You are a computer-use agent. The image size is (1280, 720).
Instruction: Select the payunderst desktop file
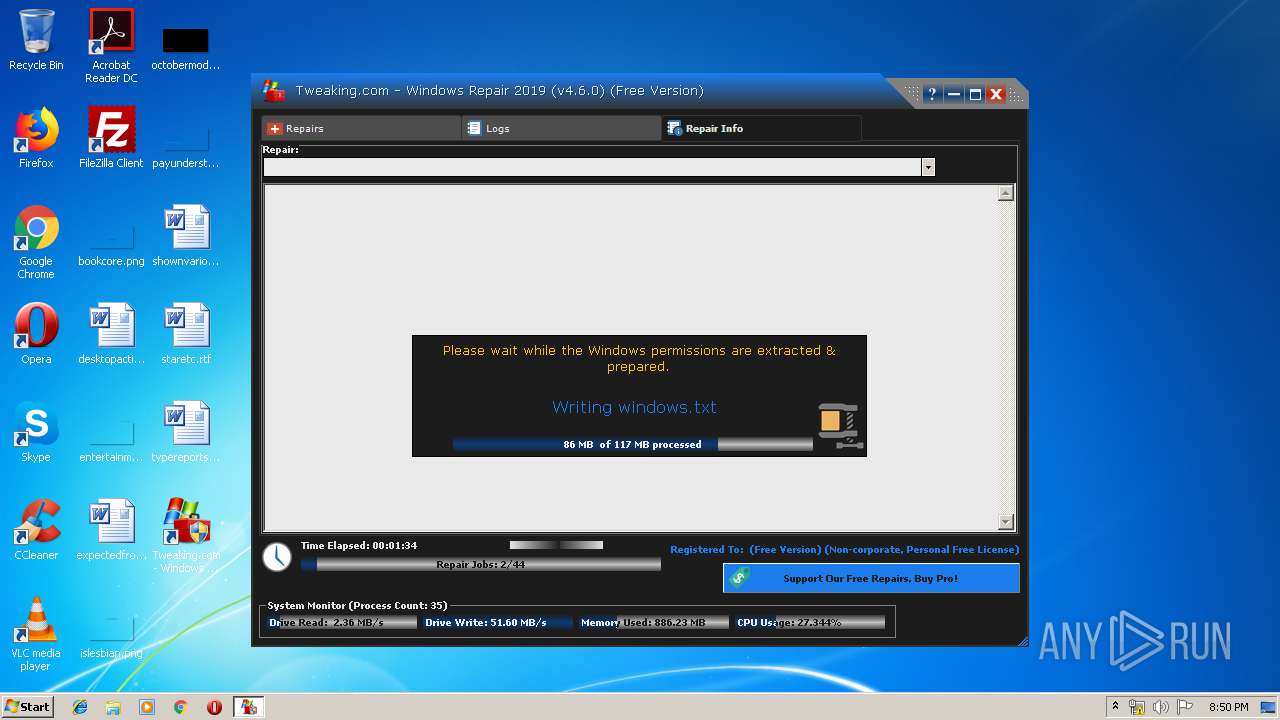[186, 145]
